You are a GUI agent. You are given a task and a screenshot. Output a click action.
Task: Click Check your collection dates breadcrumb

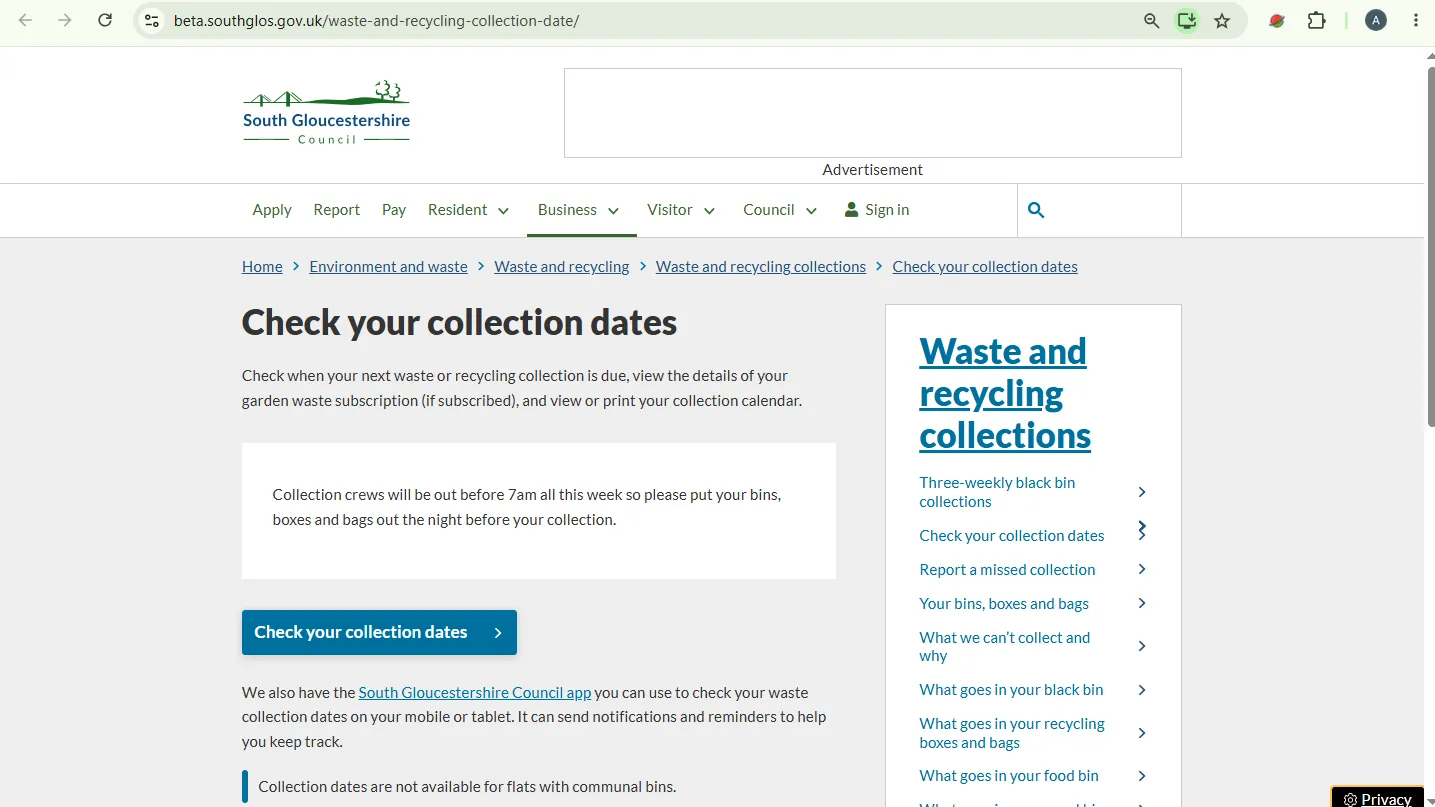point(985,266)
